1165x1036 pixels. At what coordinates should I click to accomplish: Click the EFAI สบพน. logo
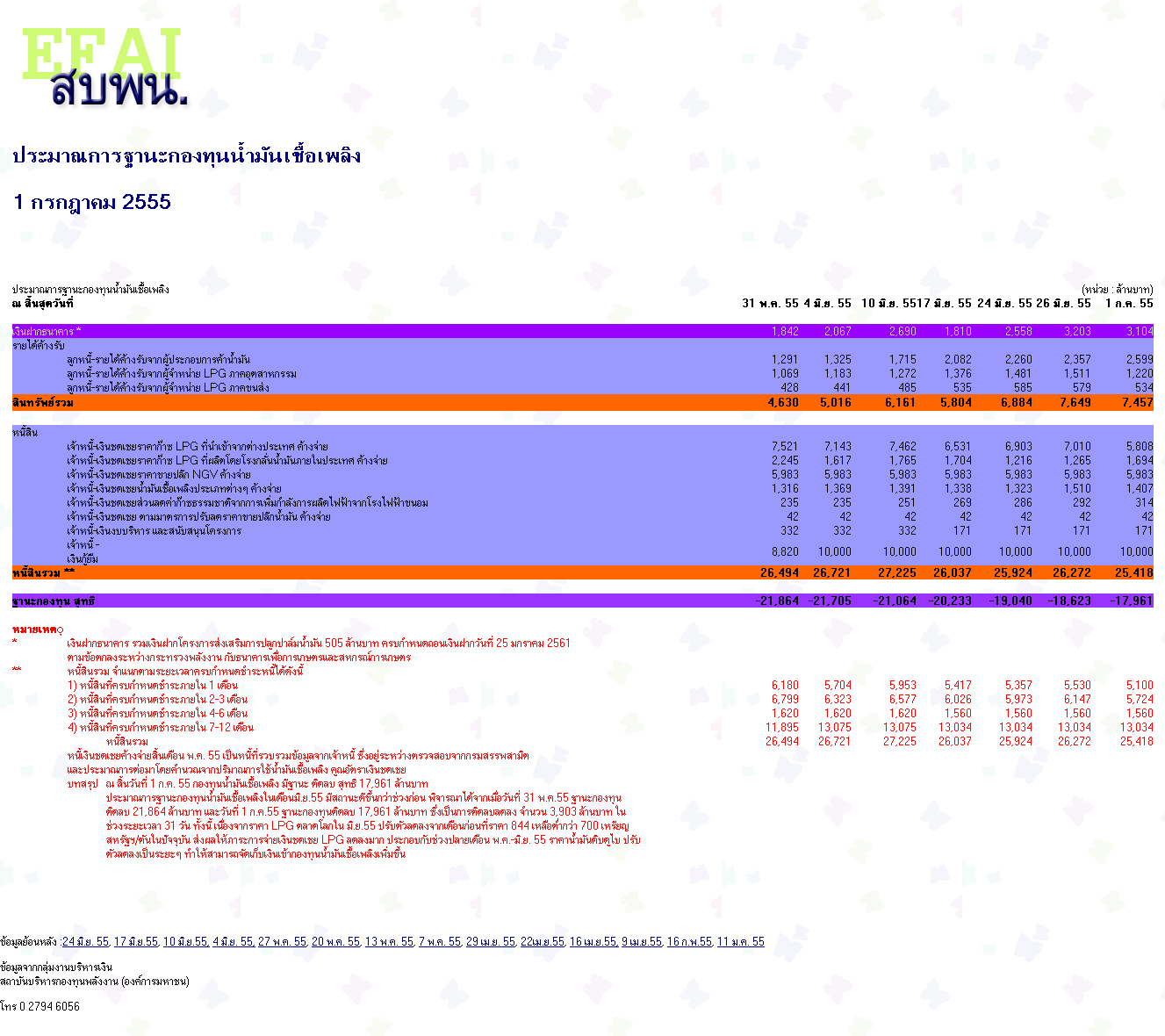click(x=104, y=68)
